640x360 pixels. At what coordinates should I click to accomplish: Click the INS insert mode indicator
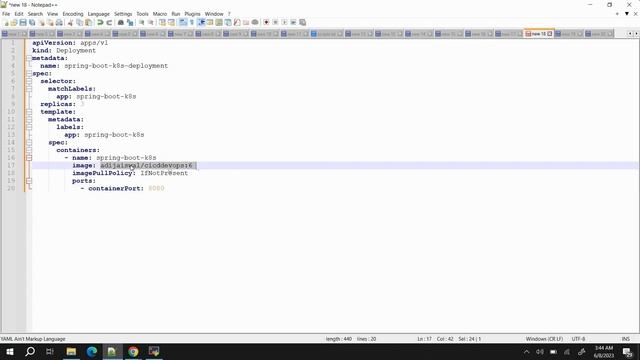pyautogui.click(x=625, y=339)
